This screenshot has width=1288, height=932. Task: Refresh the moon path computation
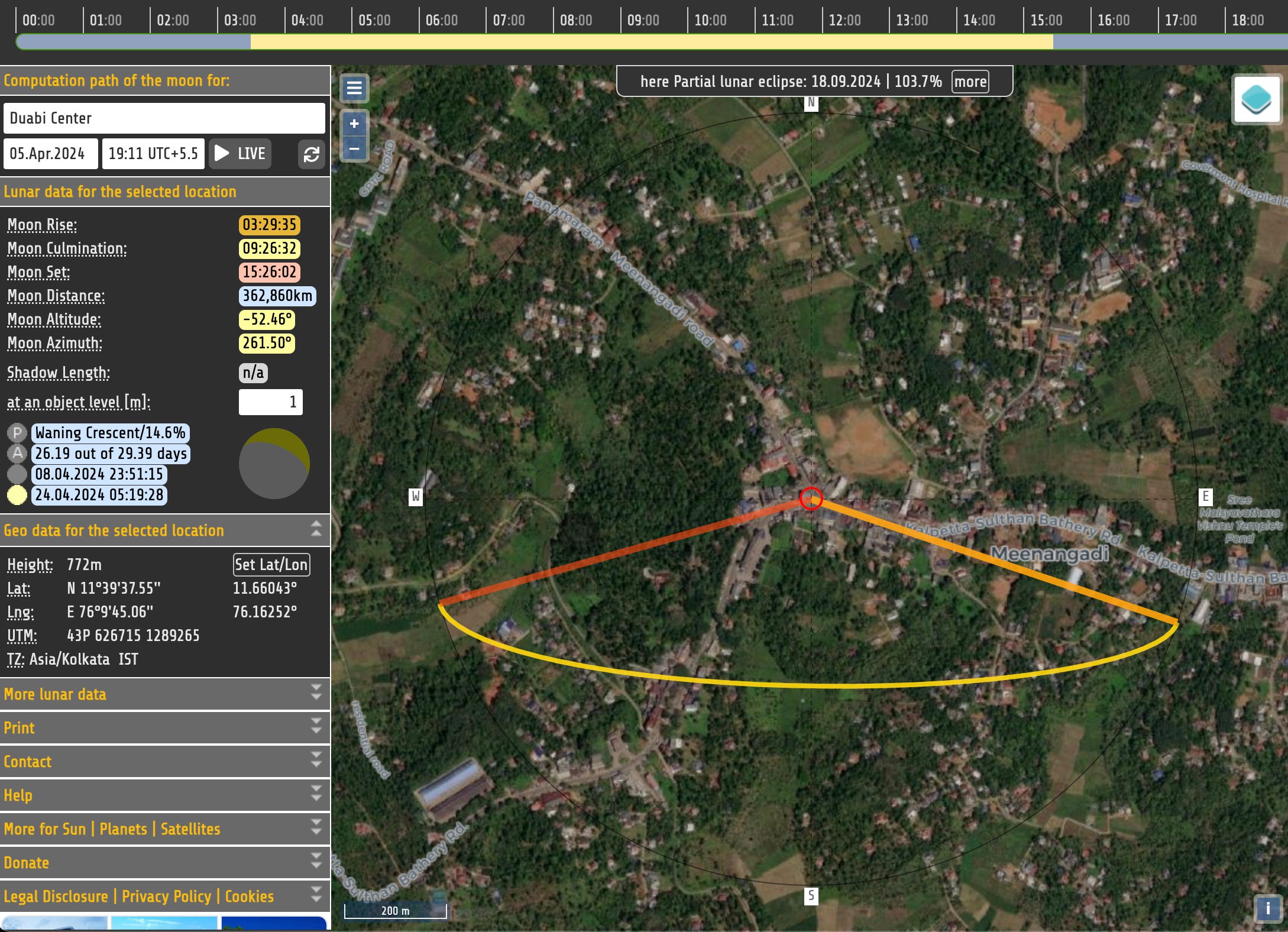(312, 154)
